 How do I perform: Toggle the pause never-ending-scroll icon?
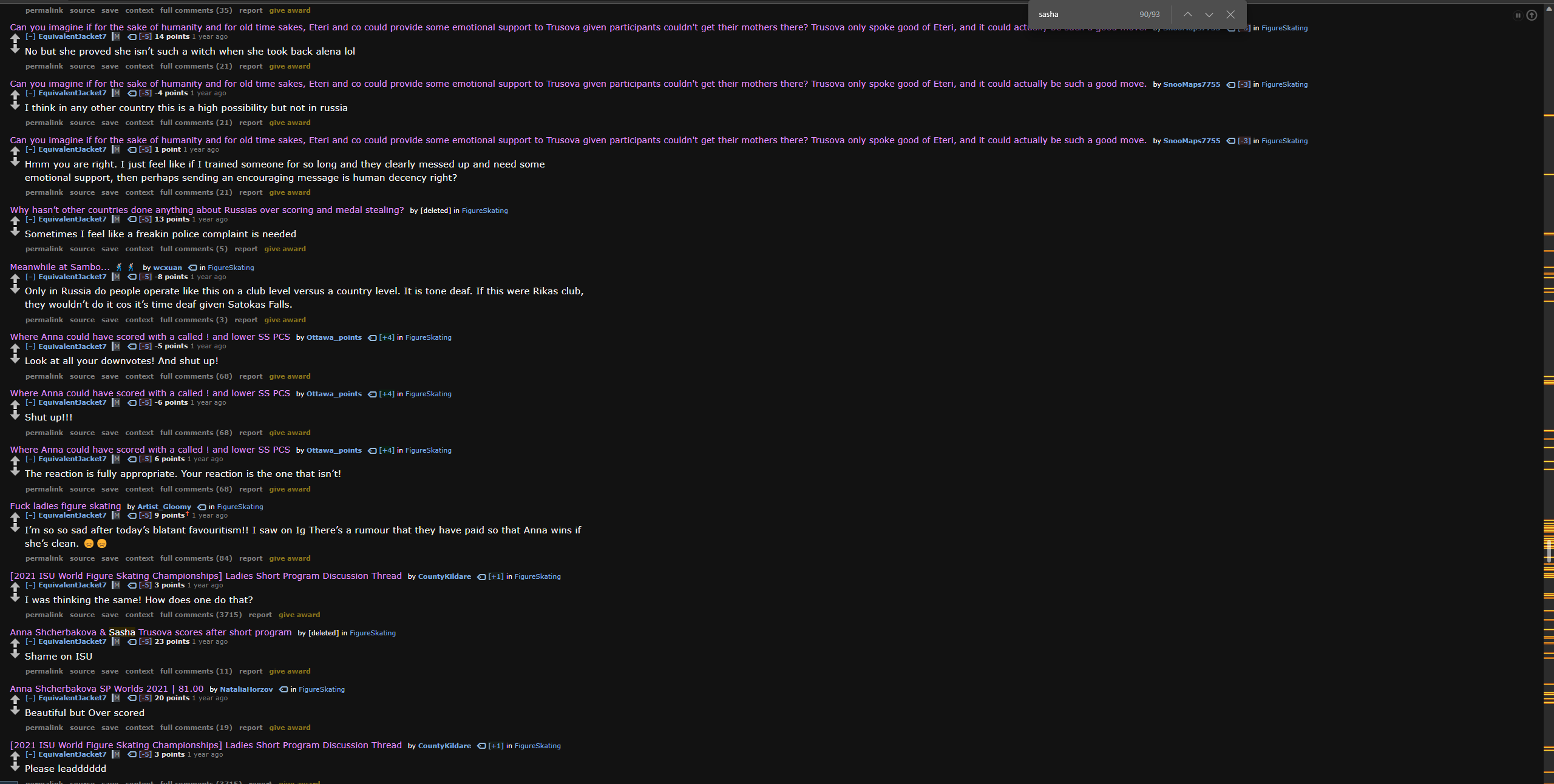(x=1518, y=15)
